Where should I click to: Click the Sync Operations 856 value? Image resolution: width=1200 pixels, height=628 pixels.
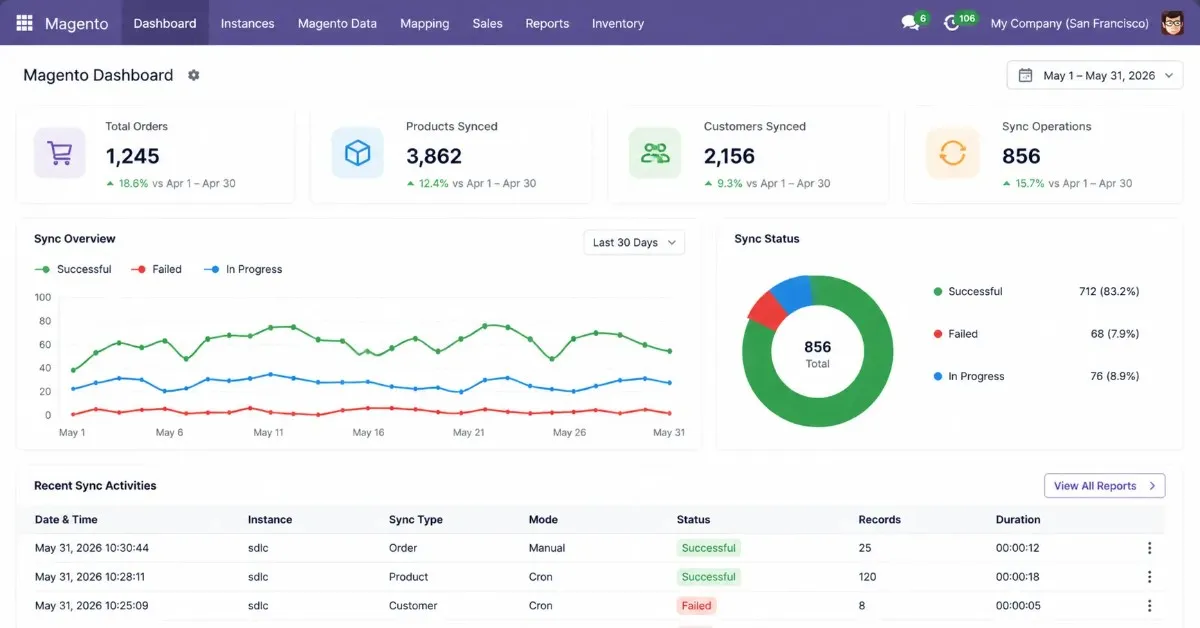coord(1021,156)
